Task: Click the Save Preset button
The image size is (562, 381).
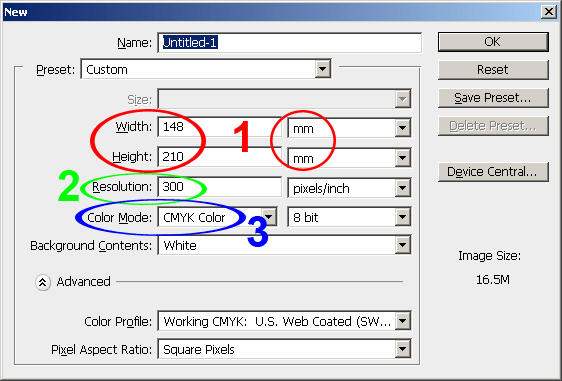Action: tap(493, 98)
